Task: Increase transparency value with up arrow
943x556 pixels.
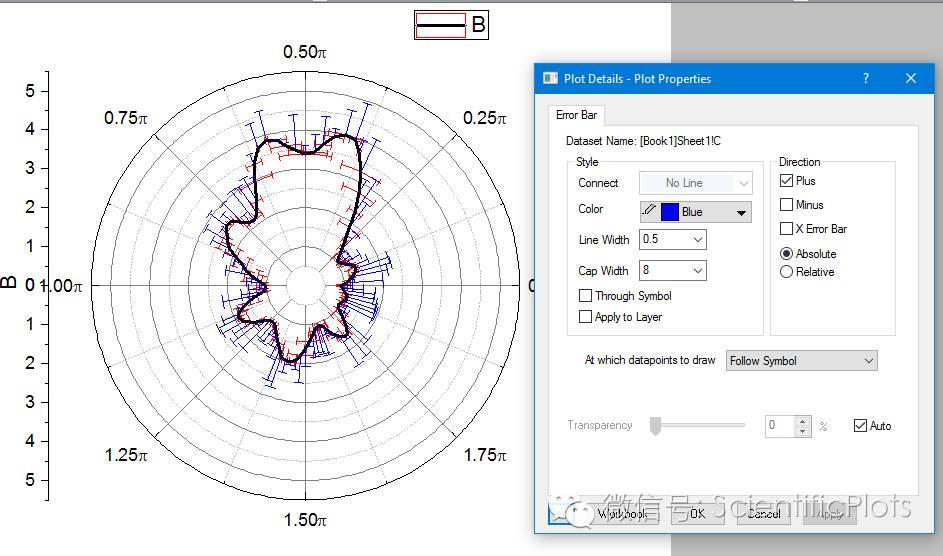Action: (803, 421)
